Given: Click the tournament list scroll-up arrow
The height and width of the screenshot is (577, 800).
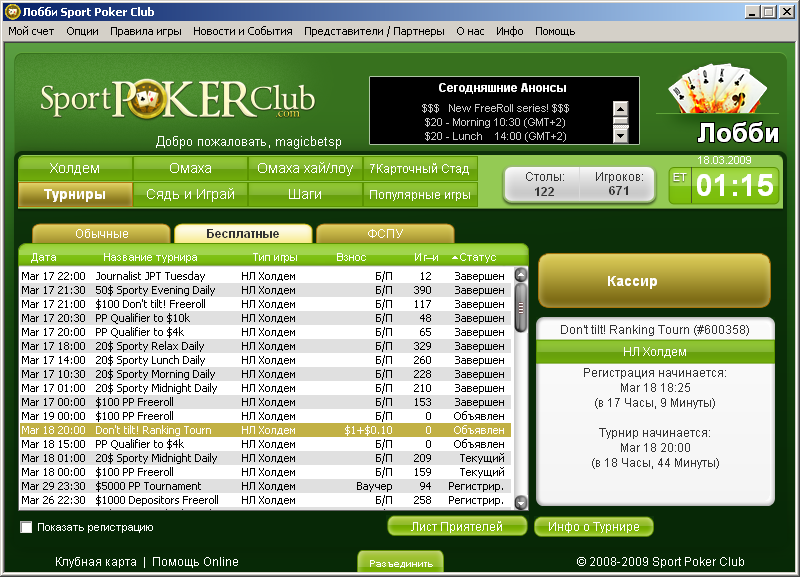Looking at the screenshot, I should (521, 275).
